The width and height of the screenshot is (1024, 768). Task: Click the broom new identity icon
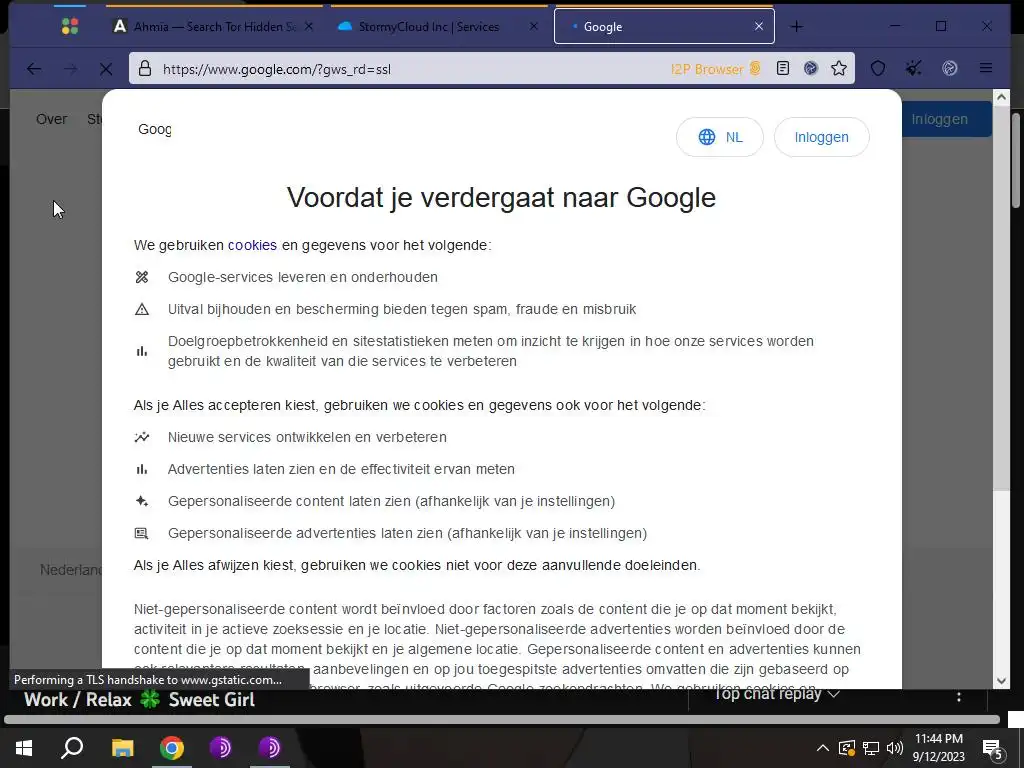coord(914,69)
